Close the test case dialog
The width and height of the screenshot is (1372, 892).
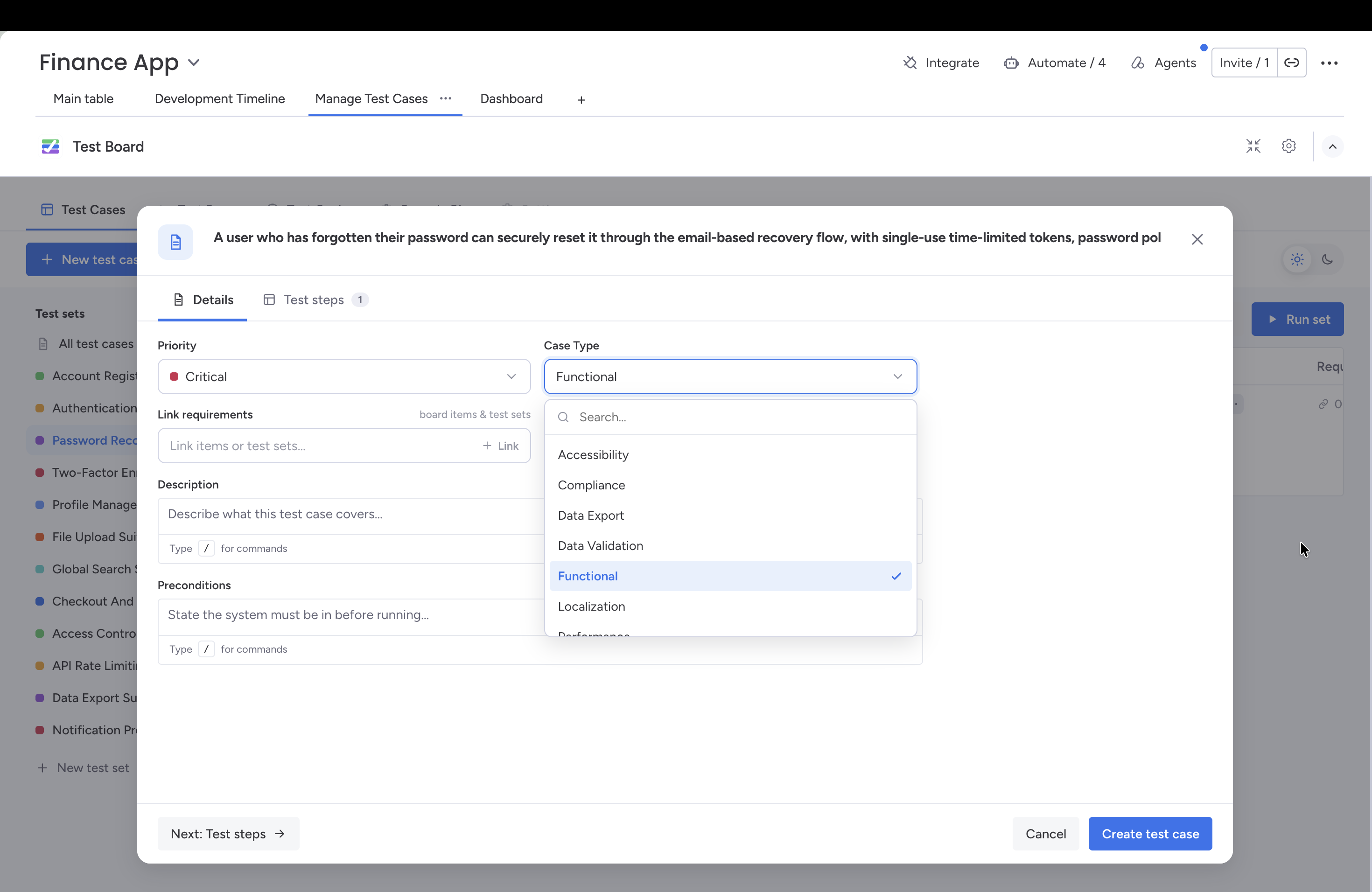[1197, 239]
